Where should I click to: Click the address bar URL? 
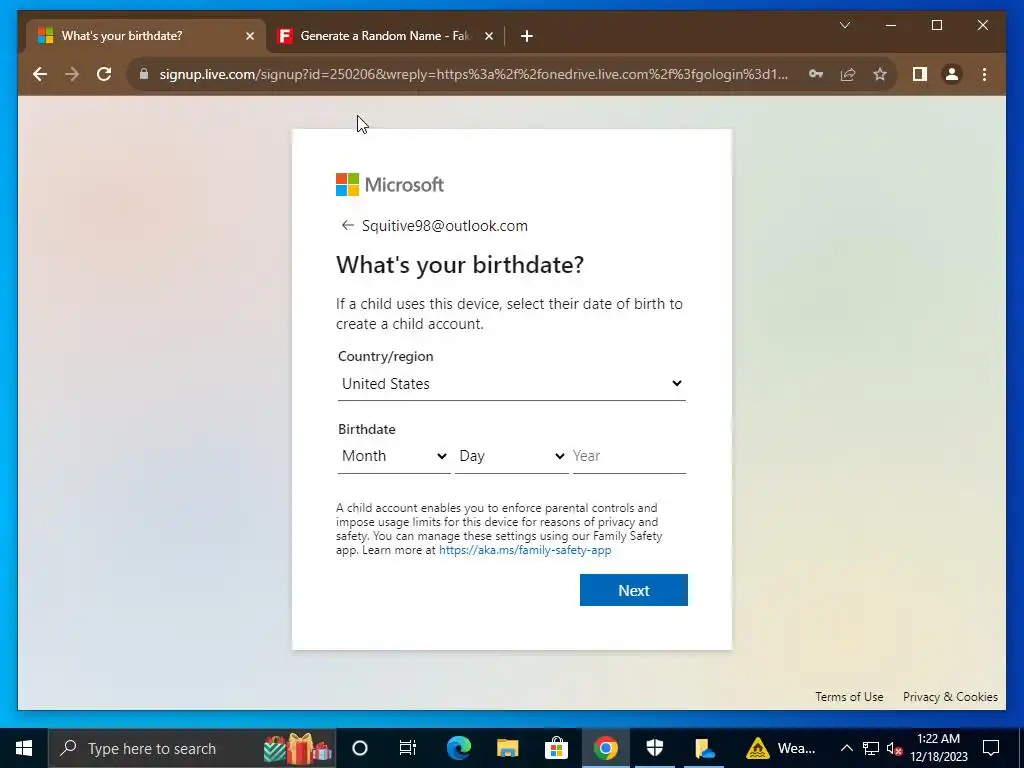pyautogui.click(x=473, y=74)
